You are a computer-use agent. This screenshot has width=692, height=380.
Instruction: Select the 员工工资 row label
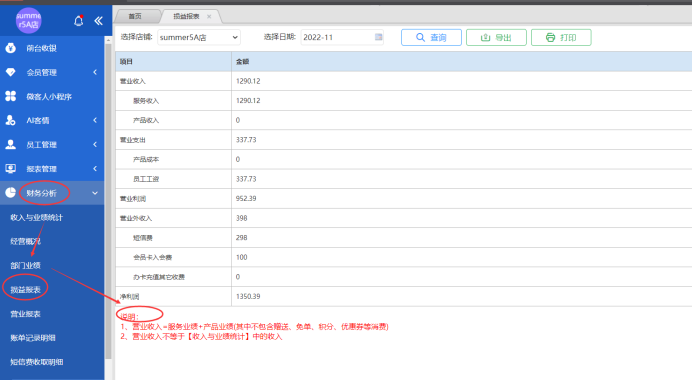(x=146, y=179)
